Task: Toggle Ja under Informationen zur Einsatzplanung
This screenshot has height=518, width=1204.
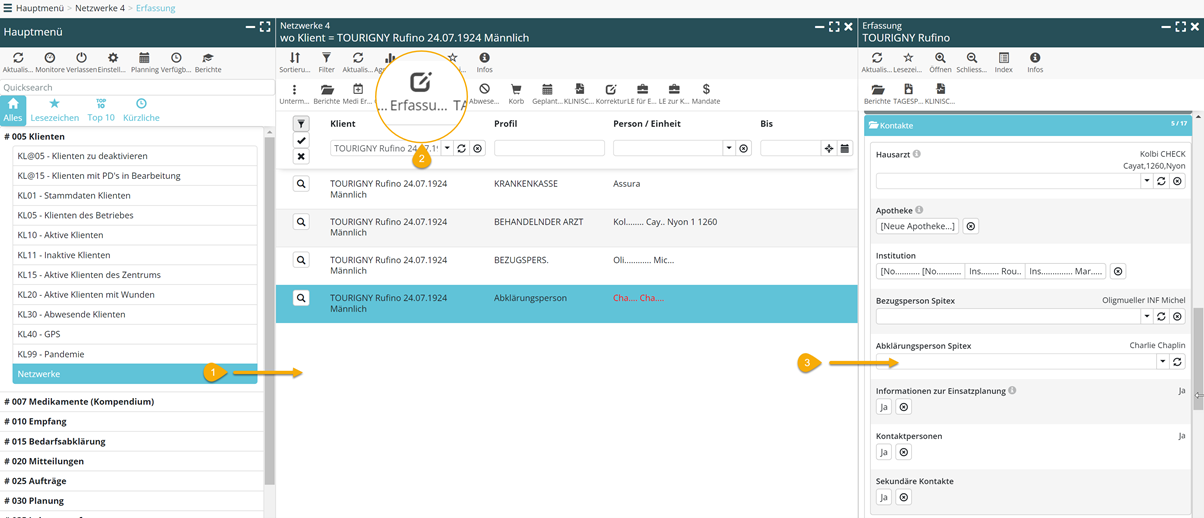Action: tap(884, 407)
